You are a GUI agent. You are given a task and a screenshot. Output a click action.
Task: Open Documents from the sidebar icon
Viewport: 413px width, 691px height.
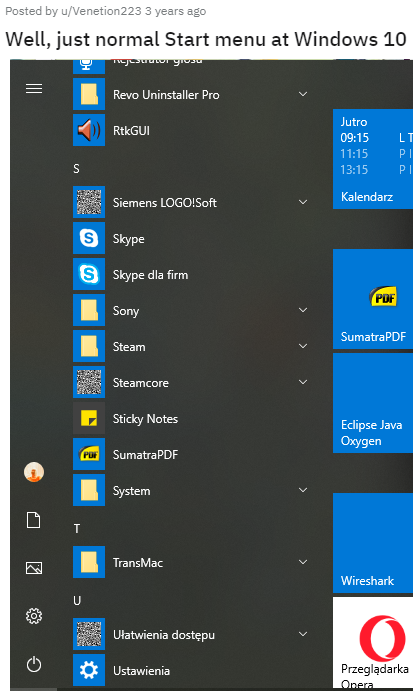click(x=34, y=520)
